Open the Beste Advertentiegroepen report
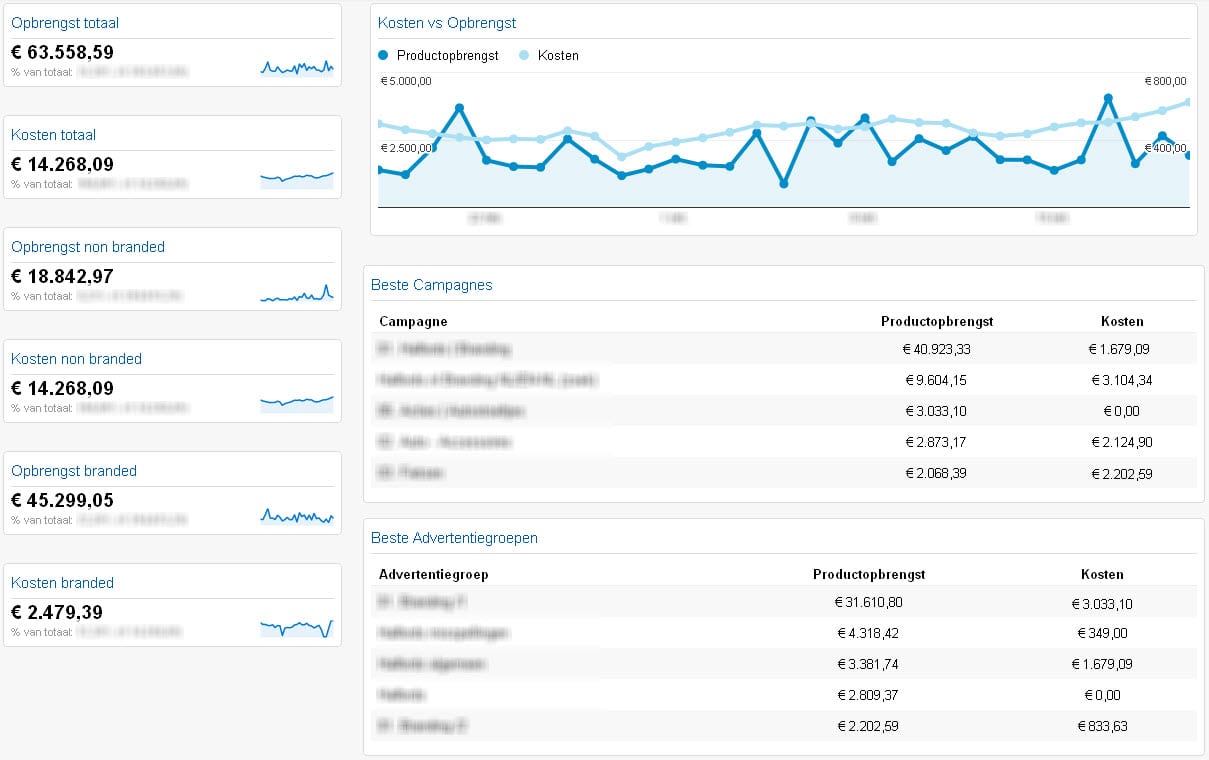1209x760 pixels. [x=456, y=538]
